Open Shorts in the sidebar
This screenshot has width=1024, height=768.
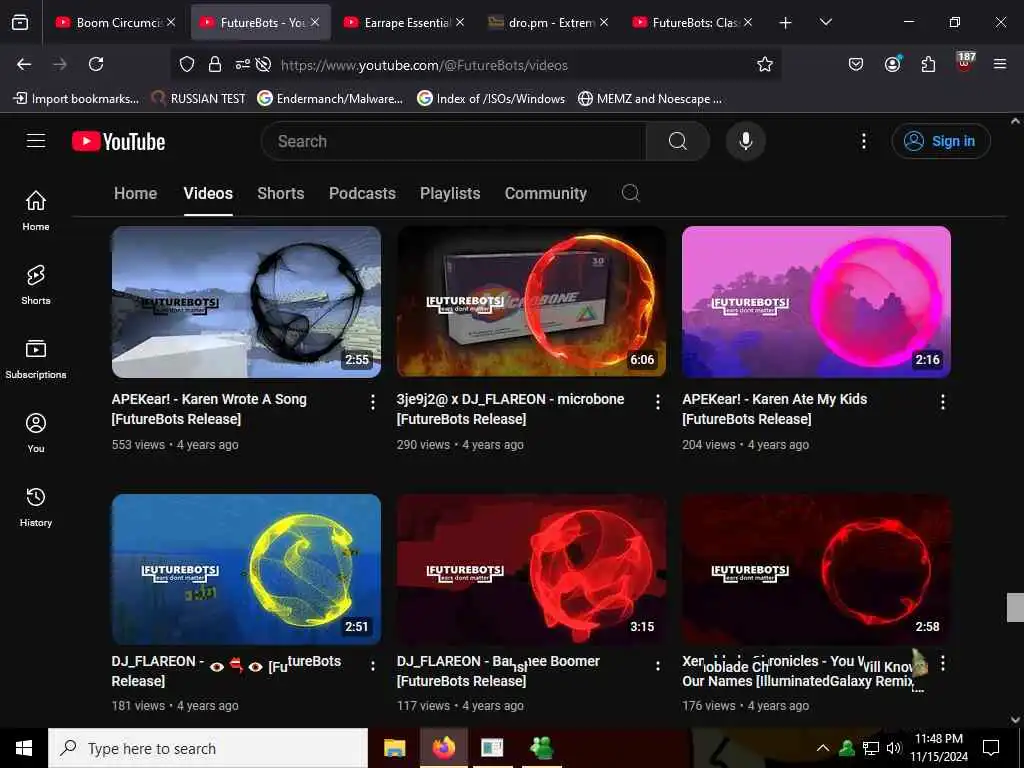(x=36, y=285)
